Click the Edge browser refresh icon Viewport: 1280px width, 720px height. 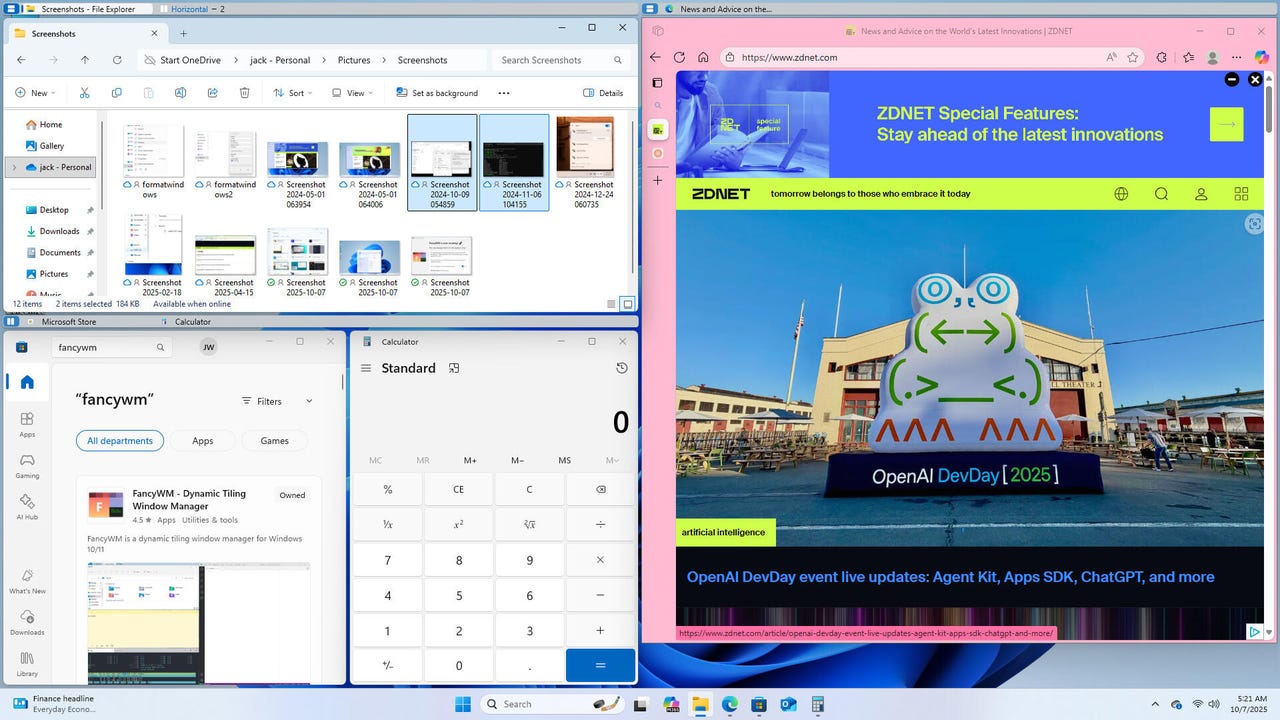click(x=679, y=58)
